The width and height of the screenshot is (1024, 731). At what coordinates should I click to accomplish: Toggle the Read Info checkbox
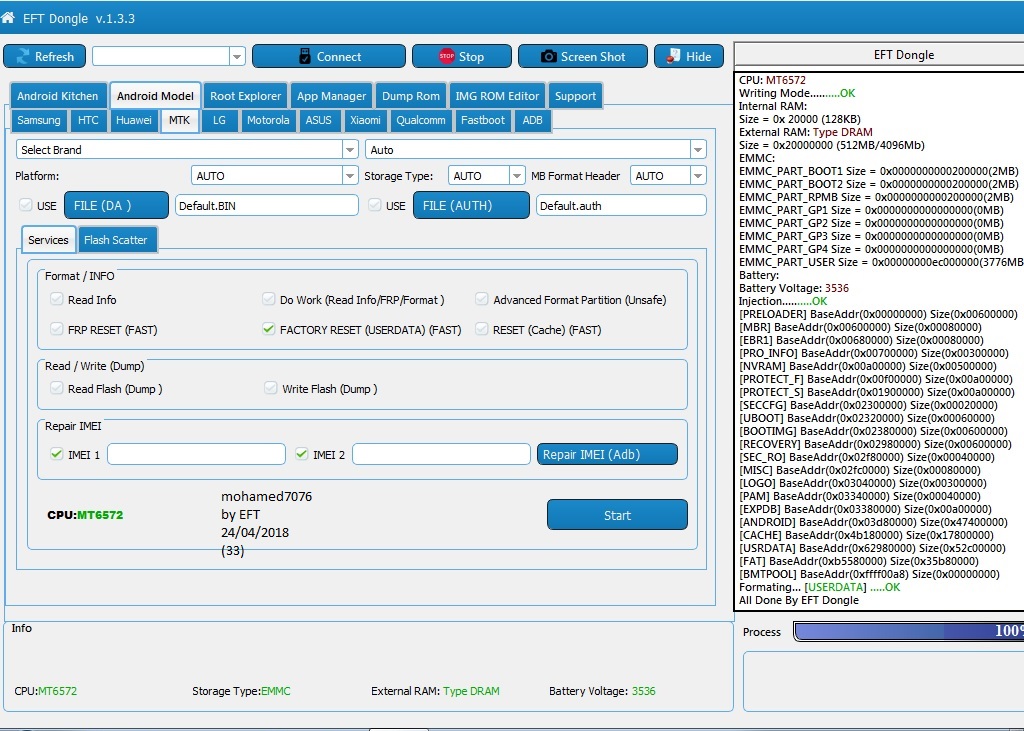click(56, 299)
